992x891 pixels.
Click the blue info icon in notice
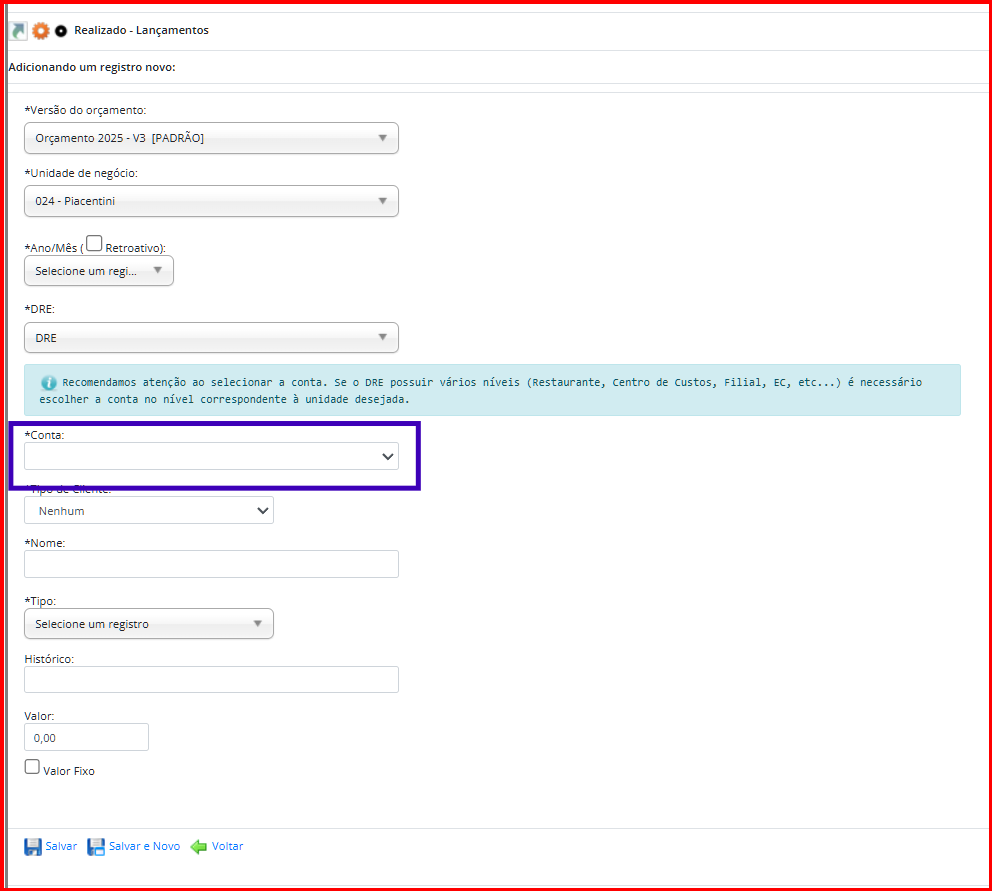tap(48, 383)
